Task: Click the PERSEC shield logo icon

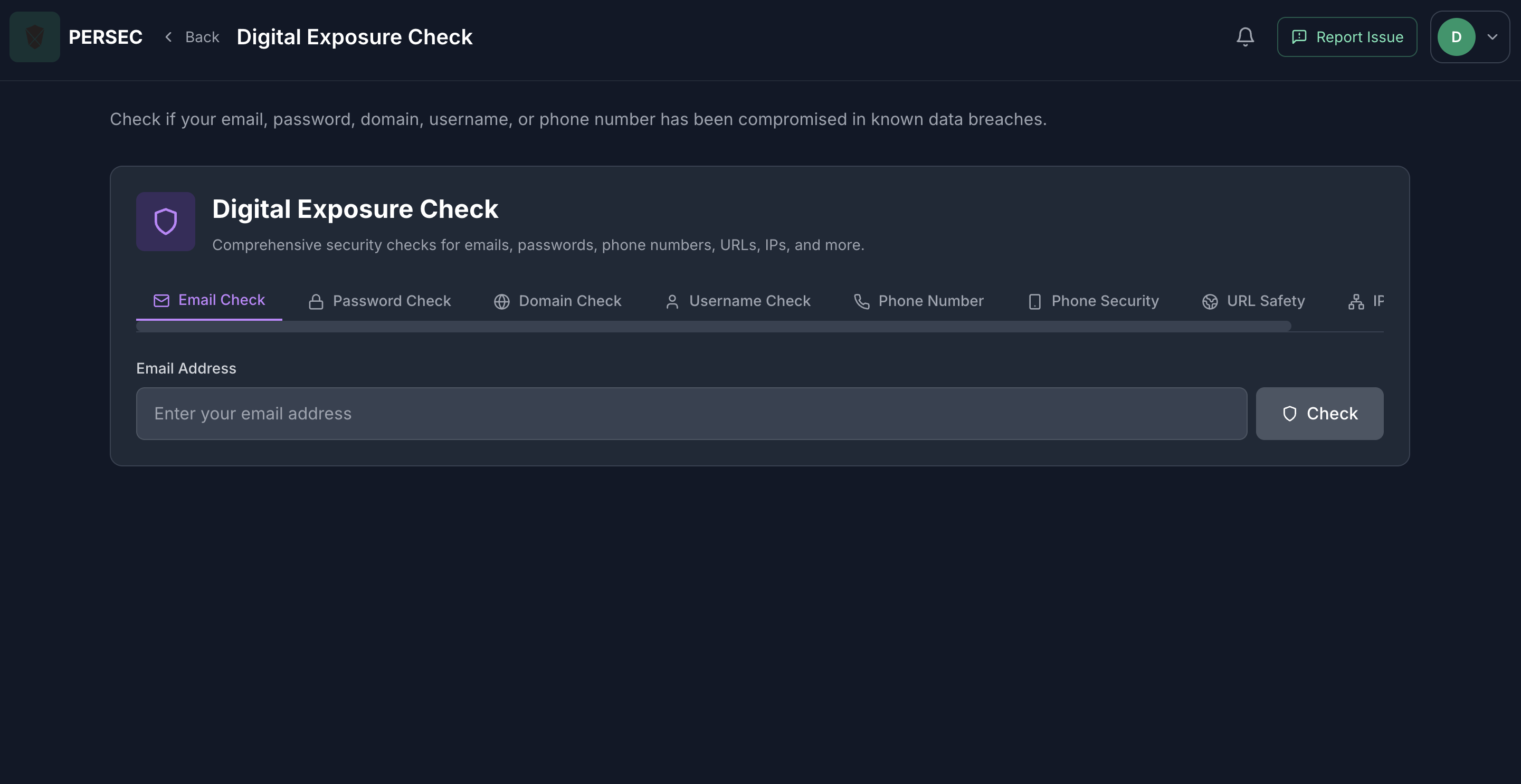Action: 35,37
